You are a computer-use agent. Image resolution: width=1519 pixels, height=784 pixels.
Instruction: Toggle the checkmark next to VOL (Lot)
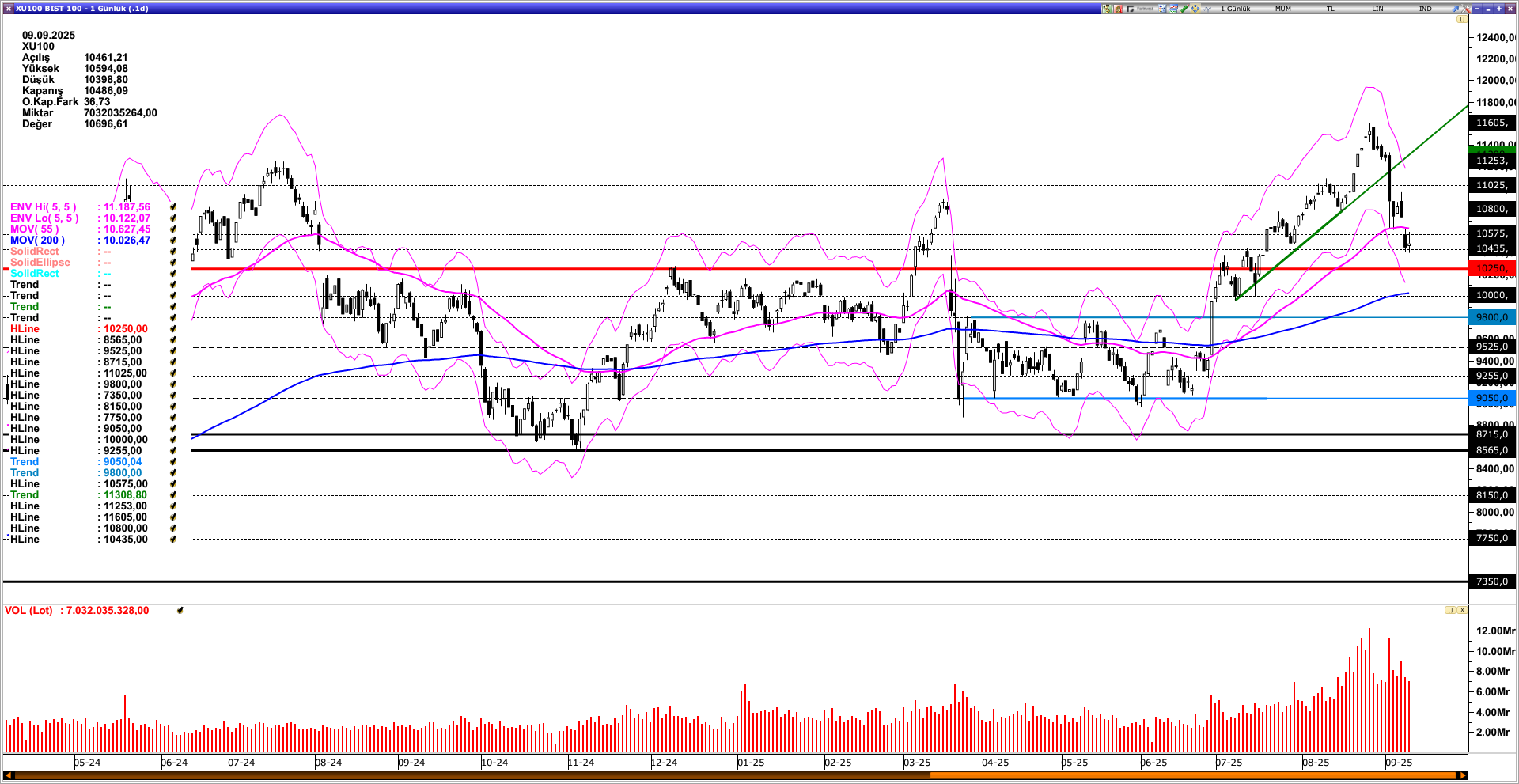click(x=180, y=611)
